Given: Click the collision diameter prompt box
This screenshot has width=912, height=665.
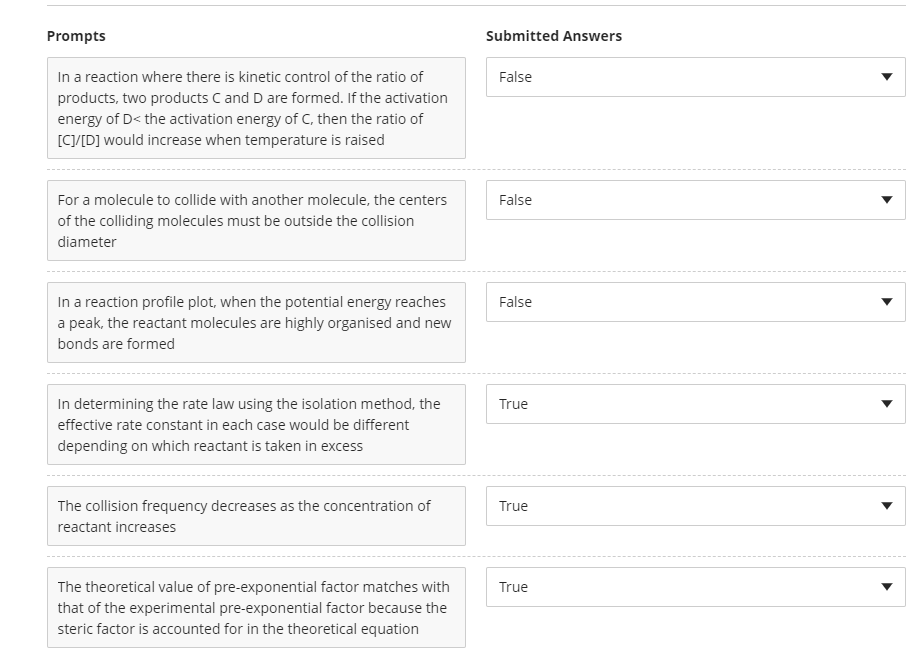Looking at the screenshot, I should (x=255, y=220).
